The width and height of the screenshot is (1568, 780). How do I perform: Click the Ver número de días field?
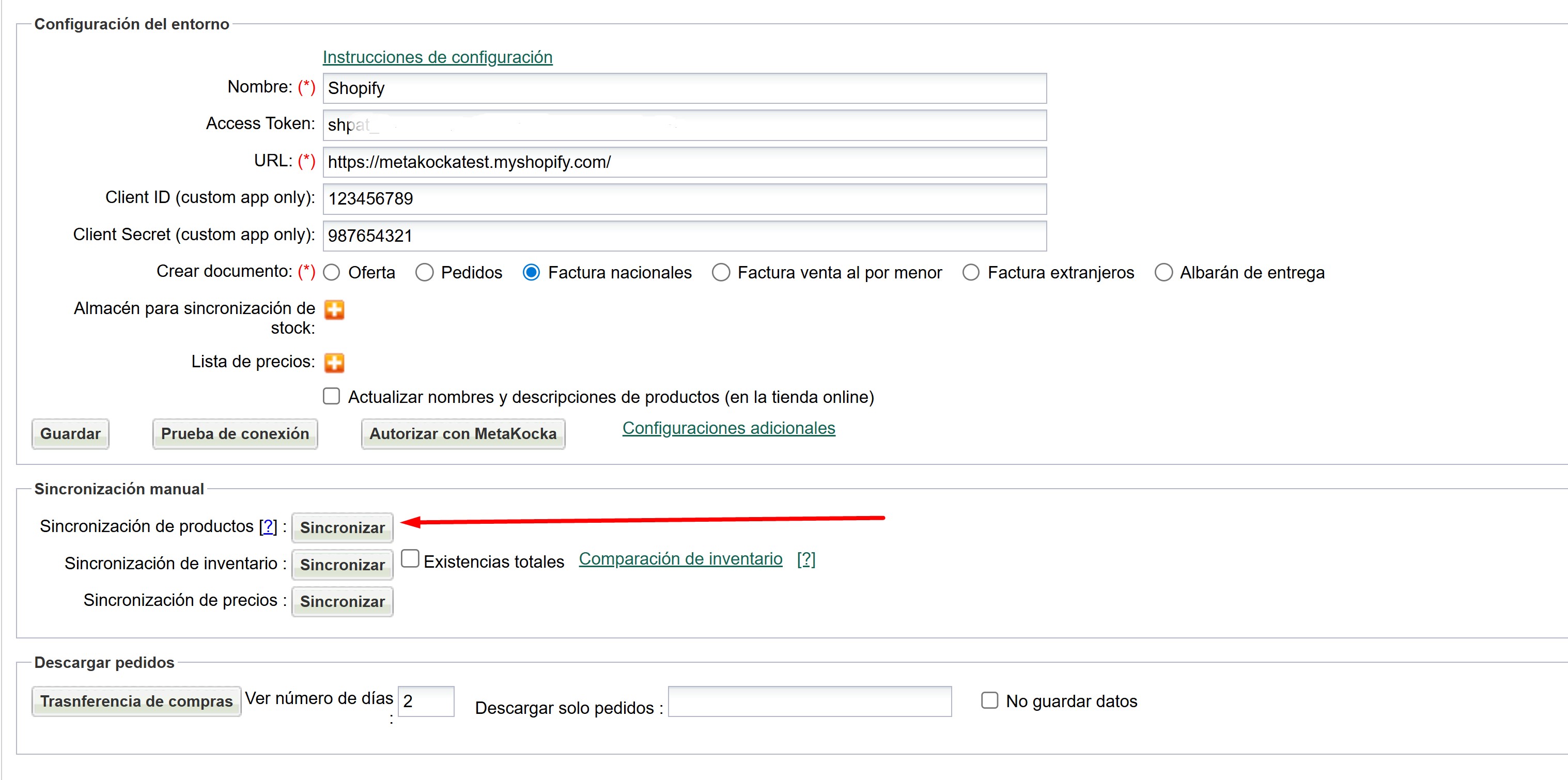pyautogui.click(x=426, y=701)
